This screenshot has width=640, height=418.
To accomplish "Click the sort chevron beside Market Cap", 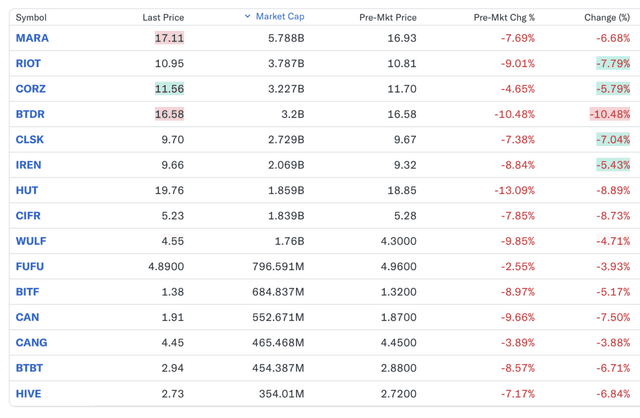I will click(248, 17).
